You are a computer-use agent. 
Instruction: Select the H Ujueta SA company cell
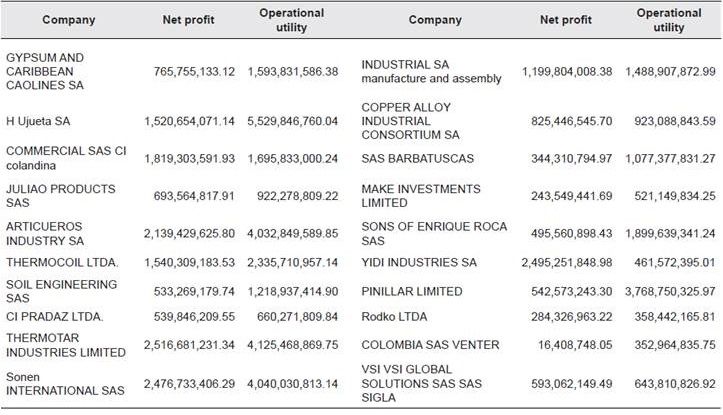[x=39, y=121]
